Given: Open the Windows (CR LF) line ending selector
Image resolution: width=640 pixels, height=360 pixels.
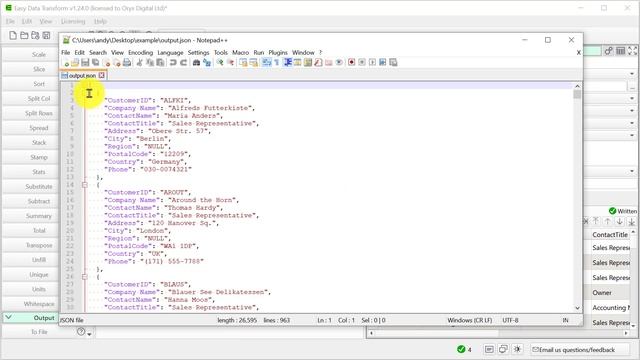Looking at the screenshot, I should click(470, 320).
